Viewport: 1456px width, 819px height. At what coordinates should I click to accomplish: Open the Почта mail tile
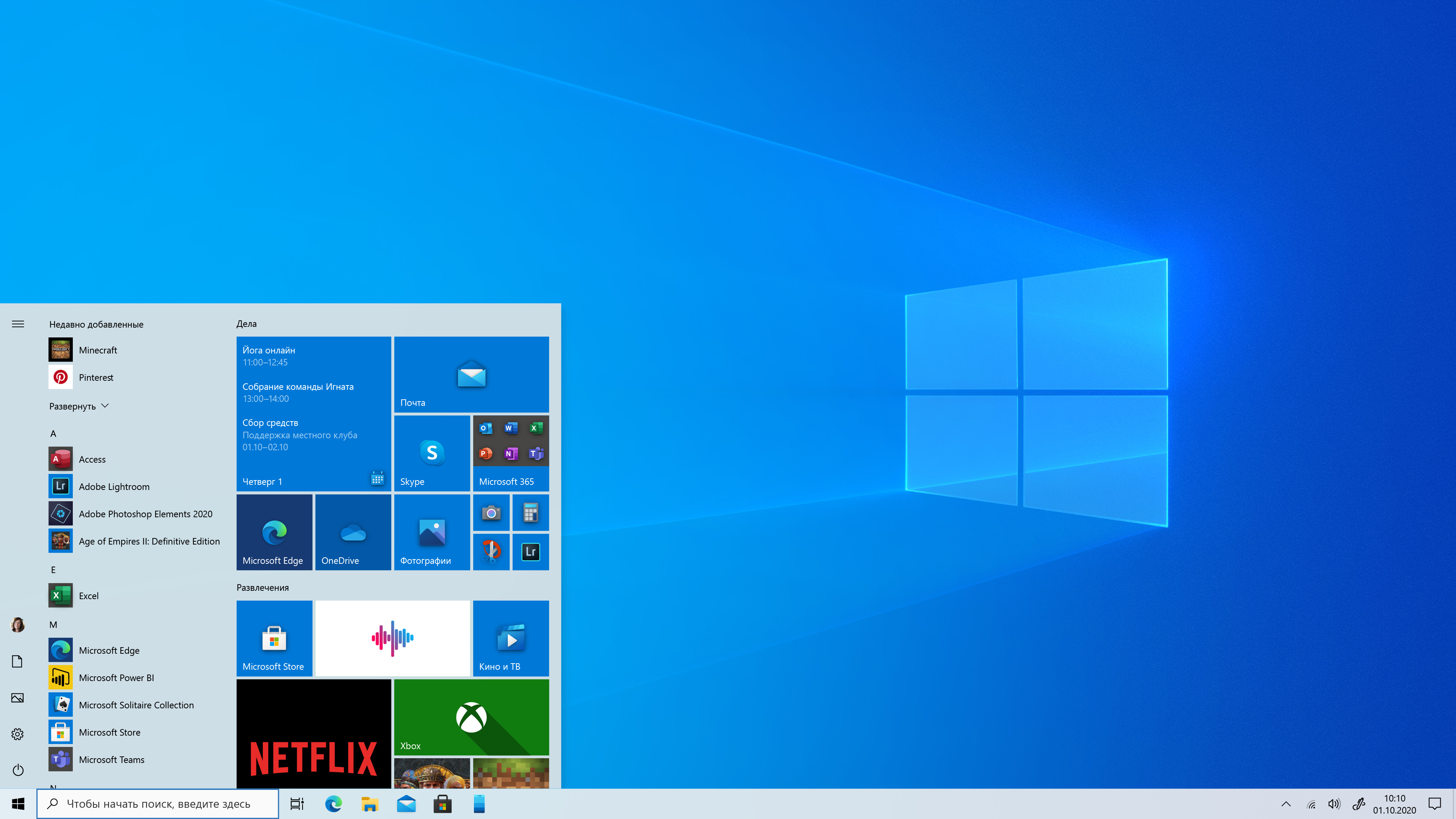coord(471,373)
